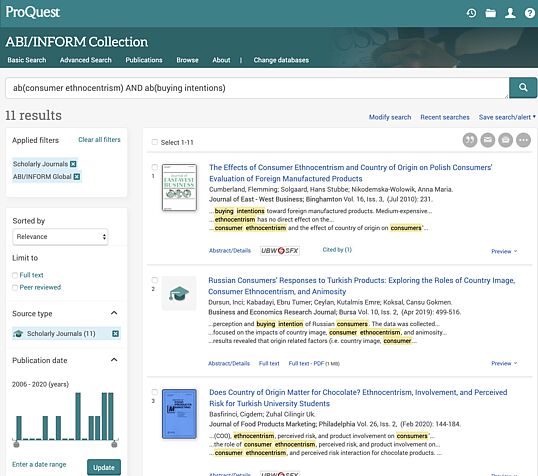Open Full text link for result 2

click(x=269, y=363)
